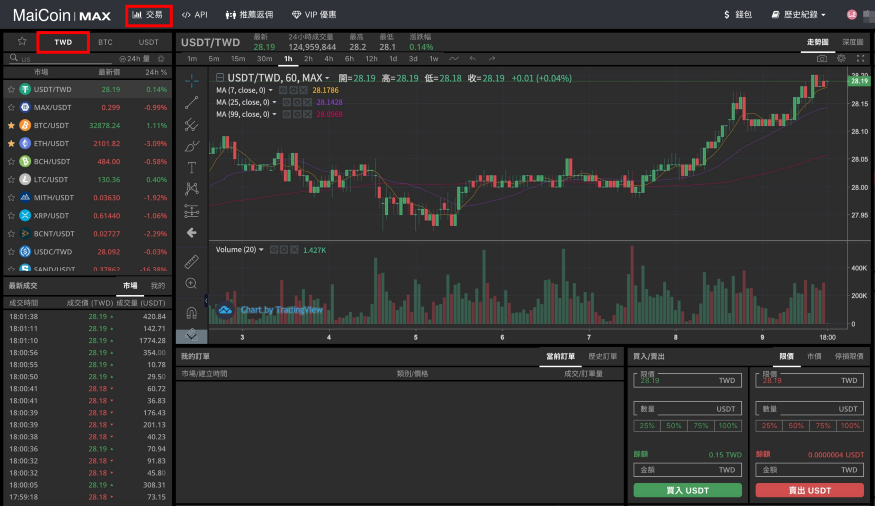Set sell quantity to 100%
The width and height of the screenshot is (875, 506).
coord(850,426)
